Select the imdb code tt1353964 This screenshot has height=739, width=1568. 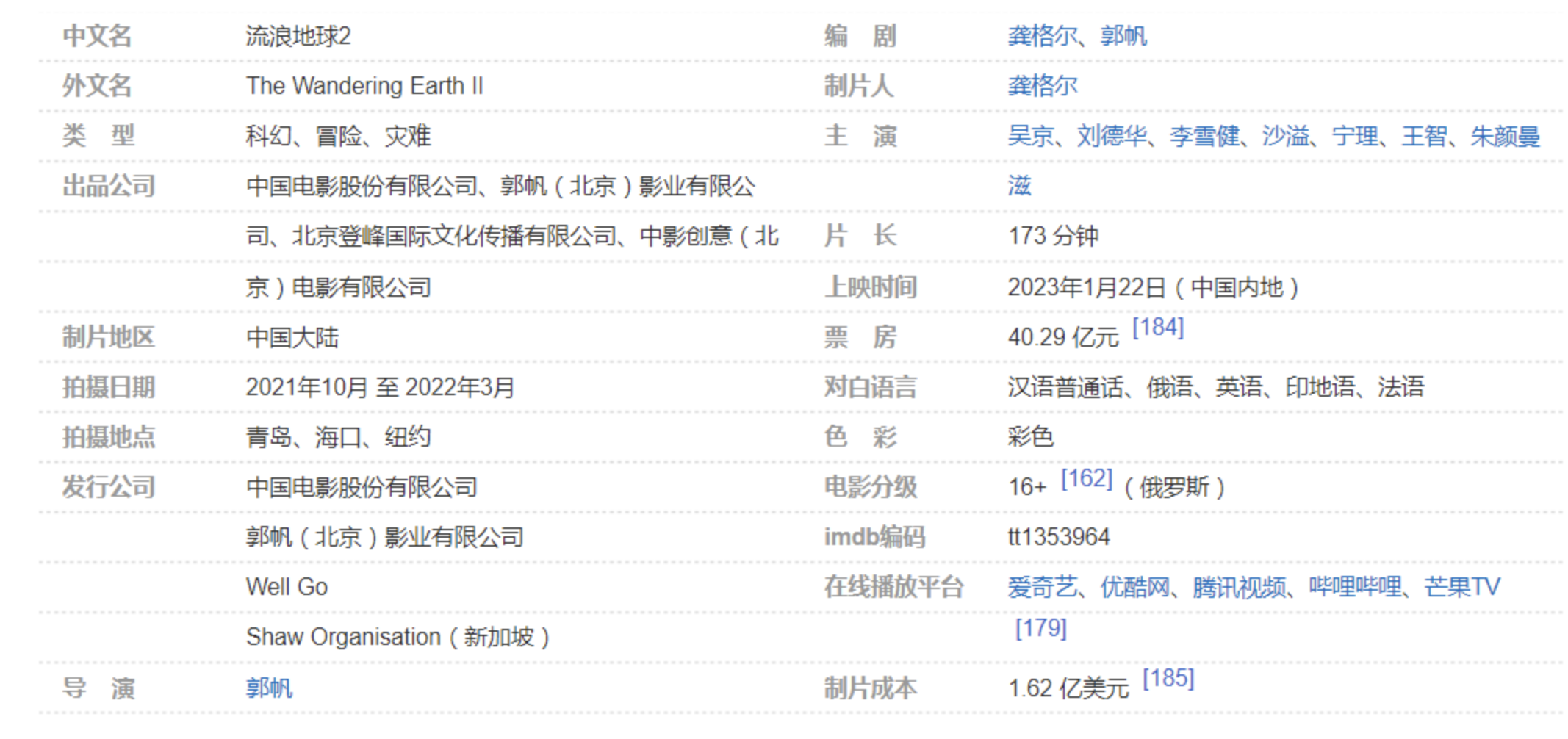click(1059, 536)
